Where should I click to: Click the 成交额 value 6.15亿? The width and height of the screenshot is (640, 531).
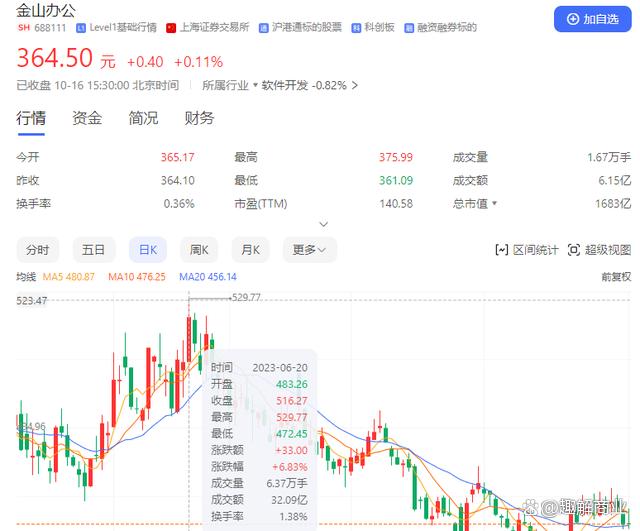[x=615, y=180]
